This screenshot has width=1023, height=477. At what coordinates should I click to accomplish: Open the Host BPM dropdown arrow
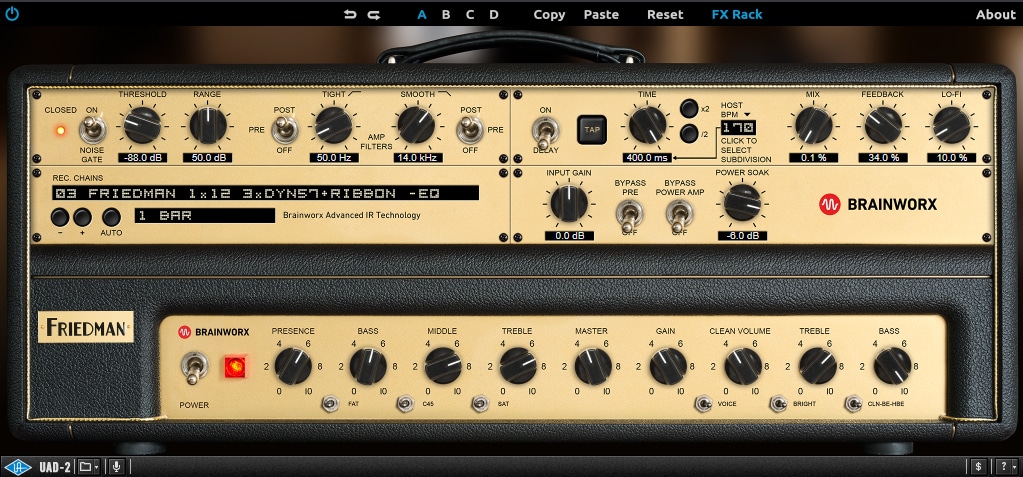tap(747, 115)
